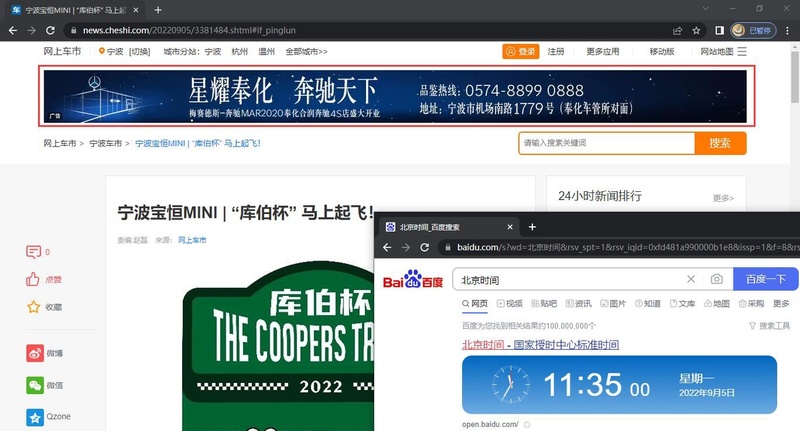The width and height of the screenshot is (800, 431).
Task: Go forward in the Baidu window
Action: pos(406,247)
